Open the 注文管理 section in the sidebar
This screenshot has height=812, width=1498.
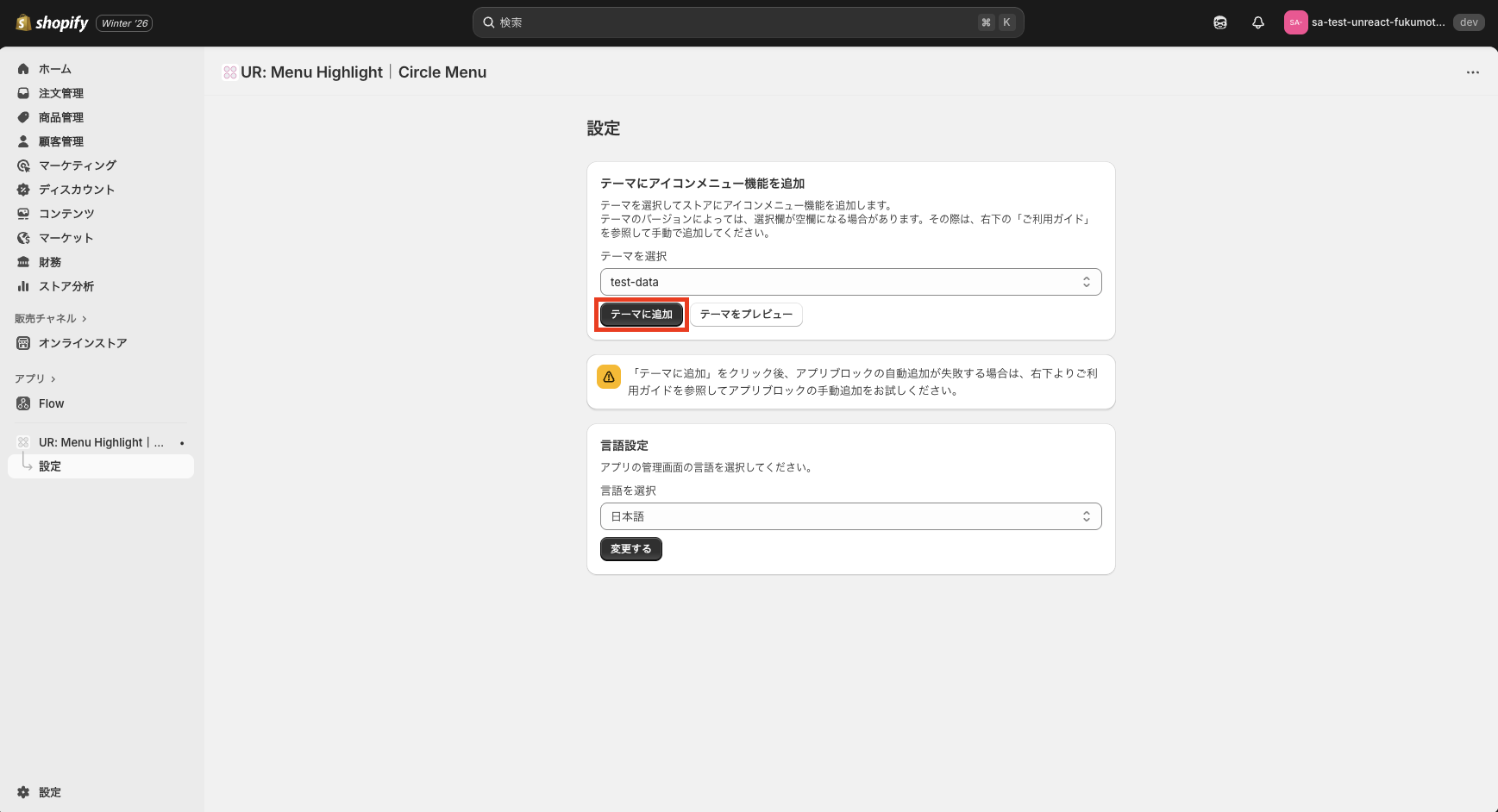point(60,92)
